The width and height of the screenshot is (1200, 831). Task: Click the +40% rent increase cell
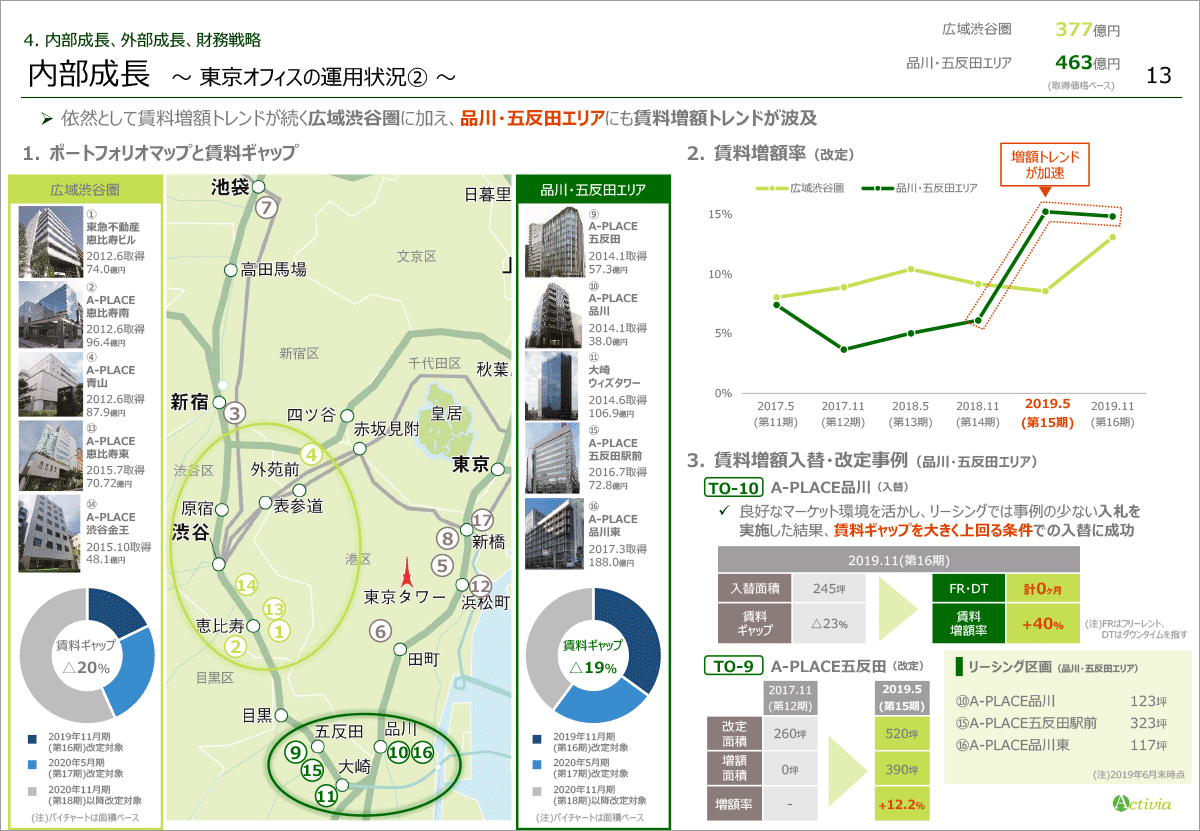click(1043, 624)
